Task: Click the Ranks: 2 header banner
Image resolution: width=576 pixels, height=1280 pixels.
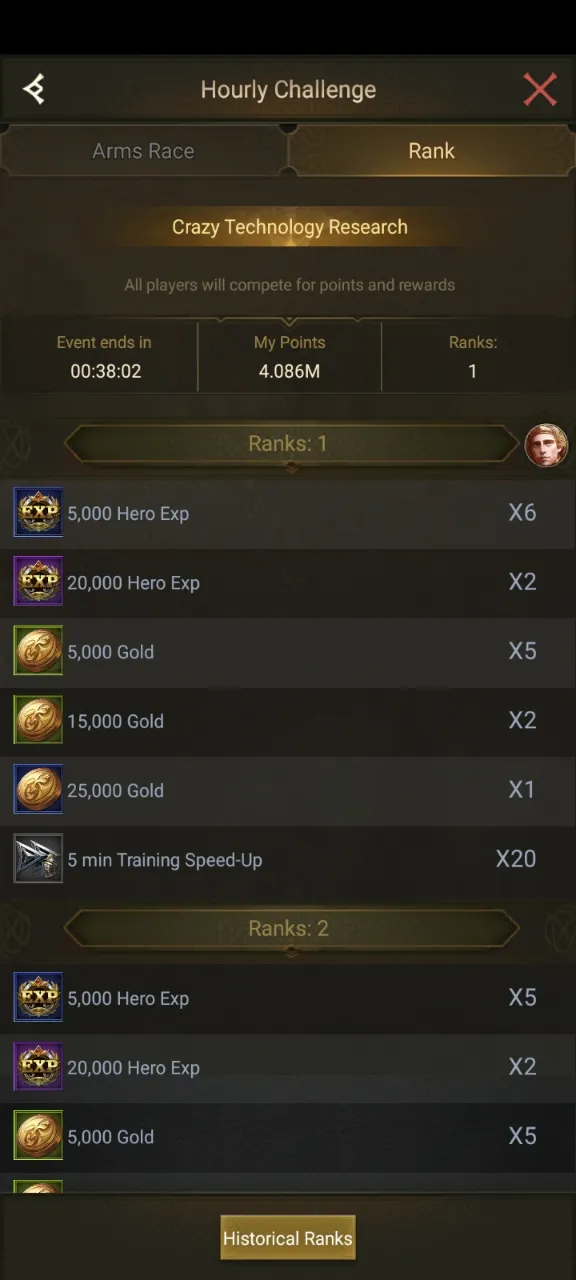Action: click(x=290, y=929)
